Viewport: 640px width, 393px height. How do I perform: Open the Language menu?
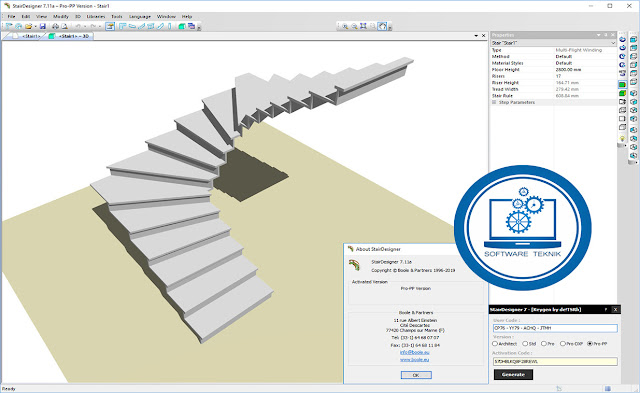click(140, 17)
